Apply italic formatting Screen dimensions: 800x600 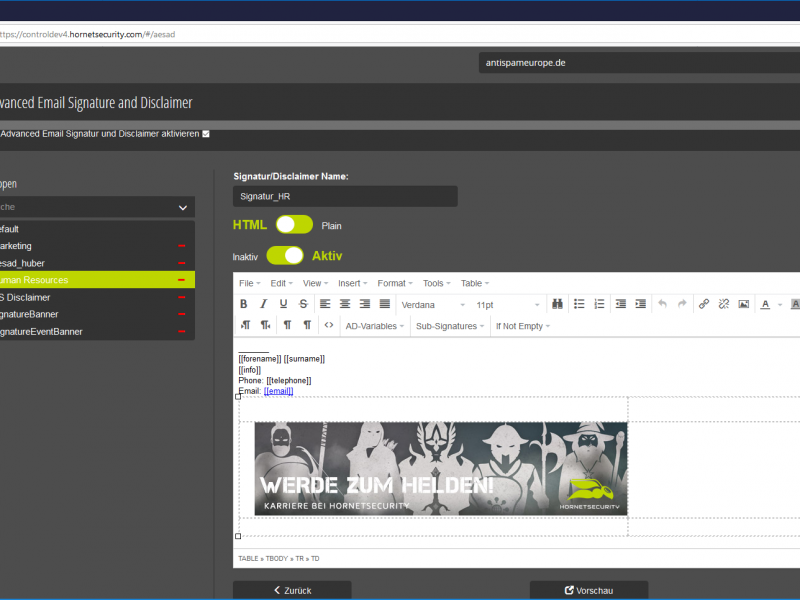pos(263,304)
